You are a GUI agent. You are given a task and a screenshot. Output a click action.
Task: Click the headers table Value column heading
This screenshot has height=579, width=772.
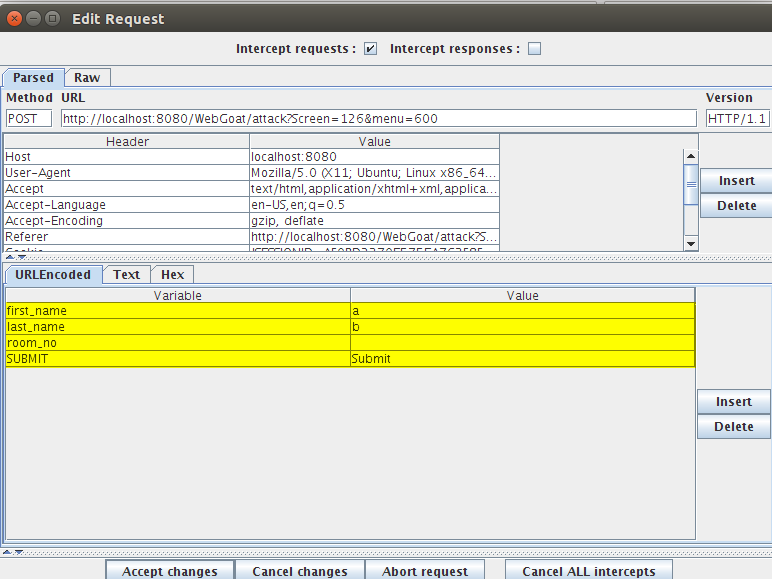pos(375,142)
